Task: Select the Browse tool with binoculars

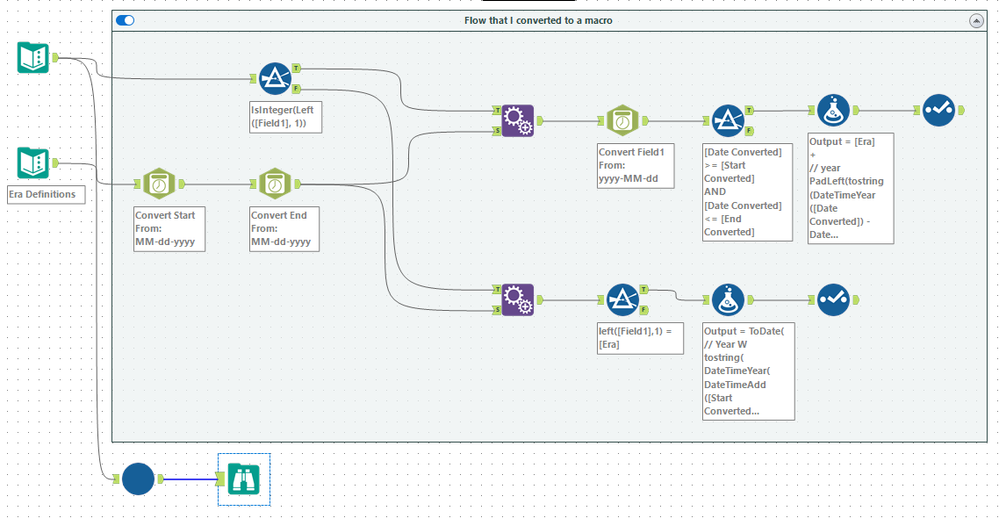Action: 244,480
